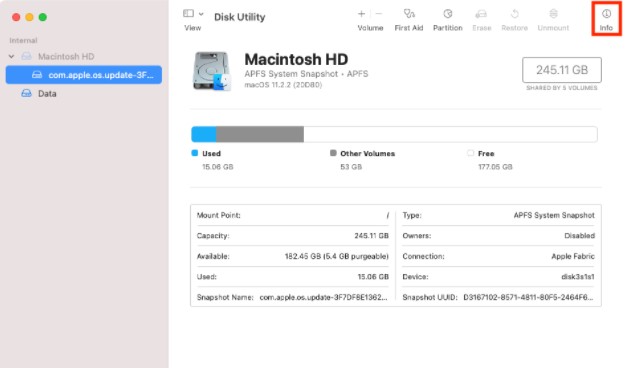The height and width of the screenshot is (368, 636).
Task: Click the 15.06 GB value under Used legend
Action: pos(218,167)
